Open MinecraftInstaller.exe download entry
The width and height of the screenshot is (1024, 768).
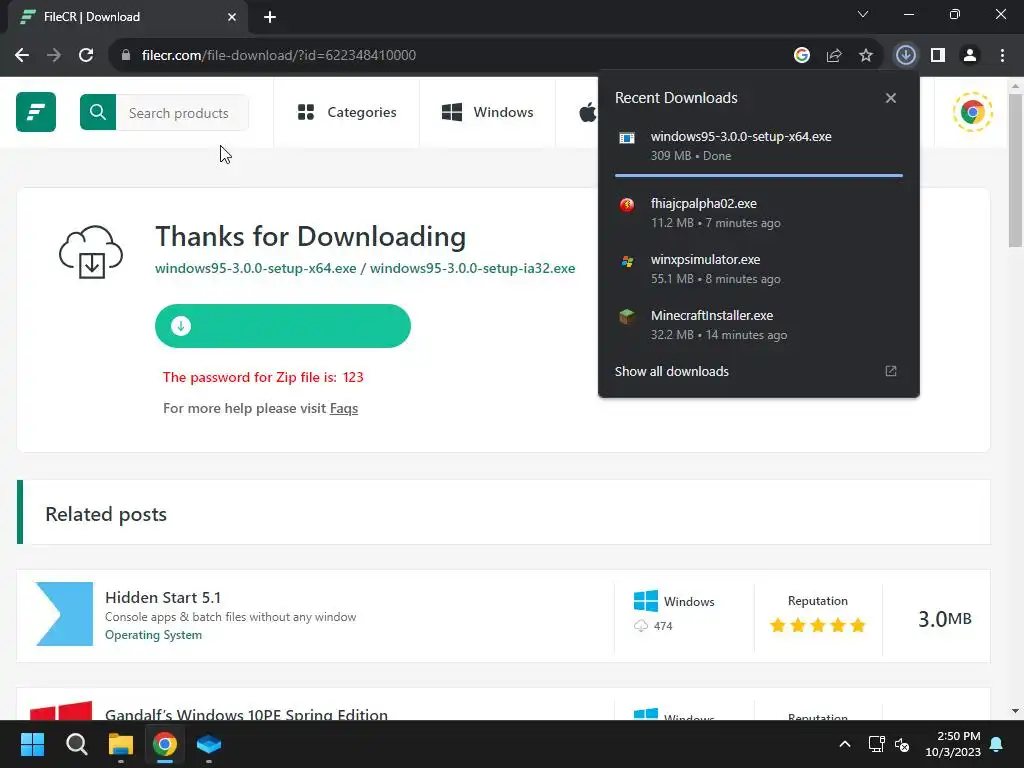click(x=759, y=325)
